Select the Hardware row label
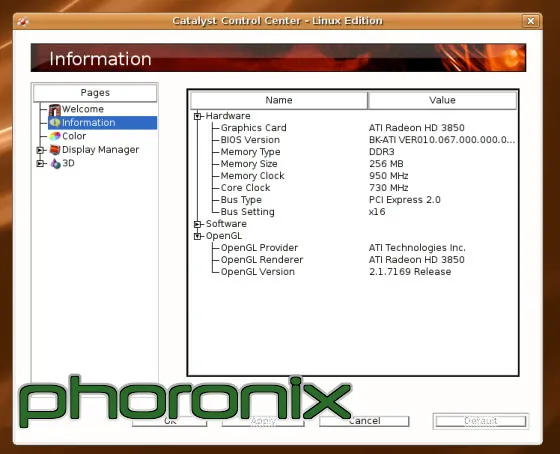 click(228, 116)
